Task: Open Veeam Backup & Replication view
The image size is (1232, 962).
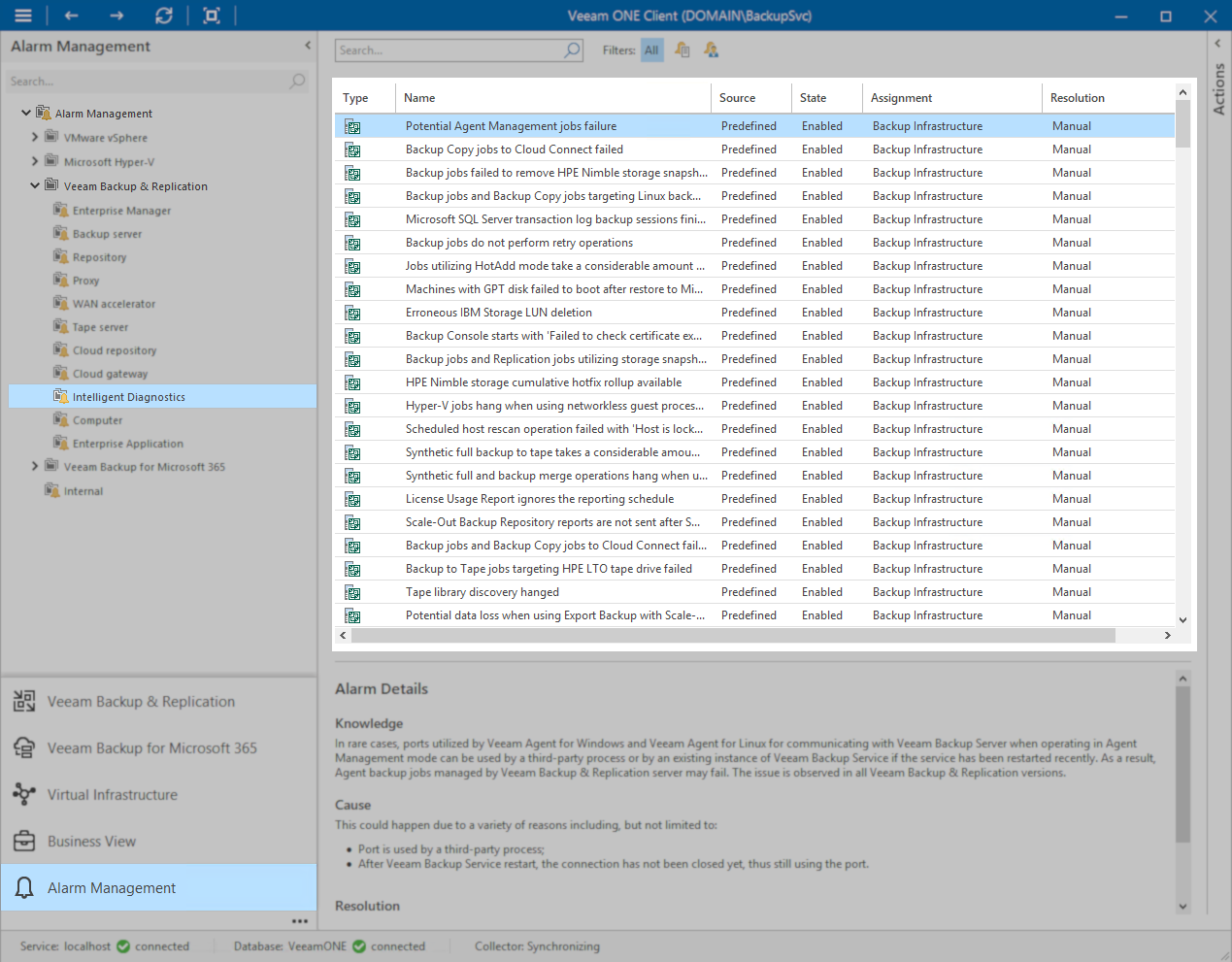Action: (159, 701)
